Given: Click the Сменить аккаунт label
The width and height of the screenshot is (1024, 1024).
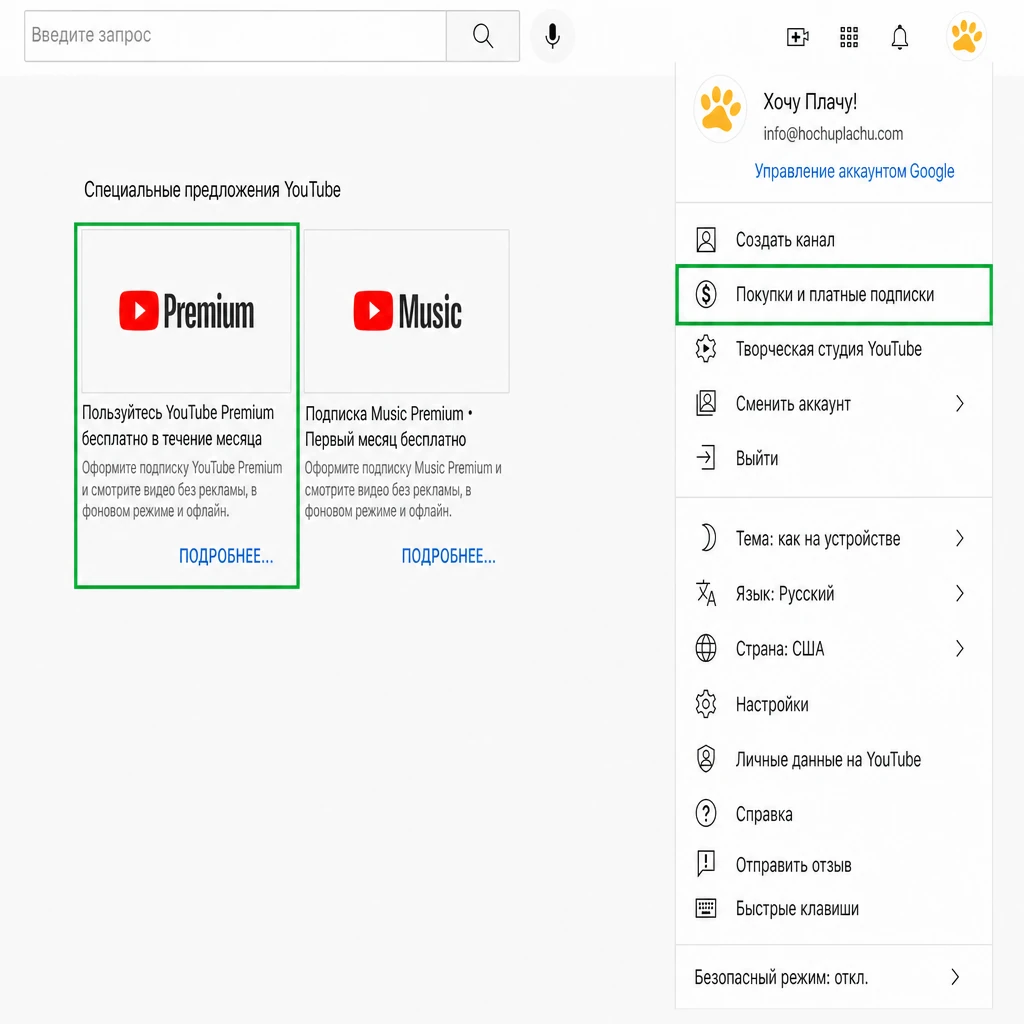Looking at the screenshot, I should [793, 404].
